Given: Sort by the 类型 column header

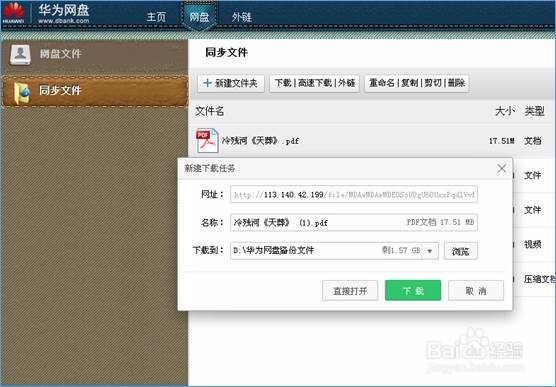Looking at the screenshot, I should pyautogui.click(x=534, y=111).
